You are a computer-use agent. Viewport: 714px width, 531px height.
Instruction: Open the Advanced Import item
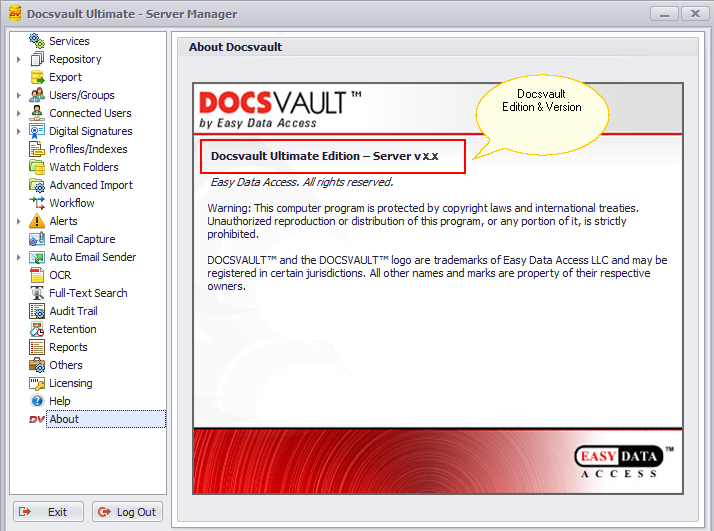click(90, 185)
